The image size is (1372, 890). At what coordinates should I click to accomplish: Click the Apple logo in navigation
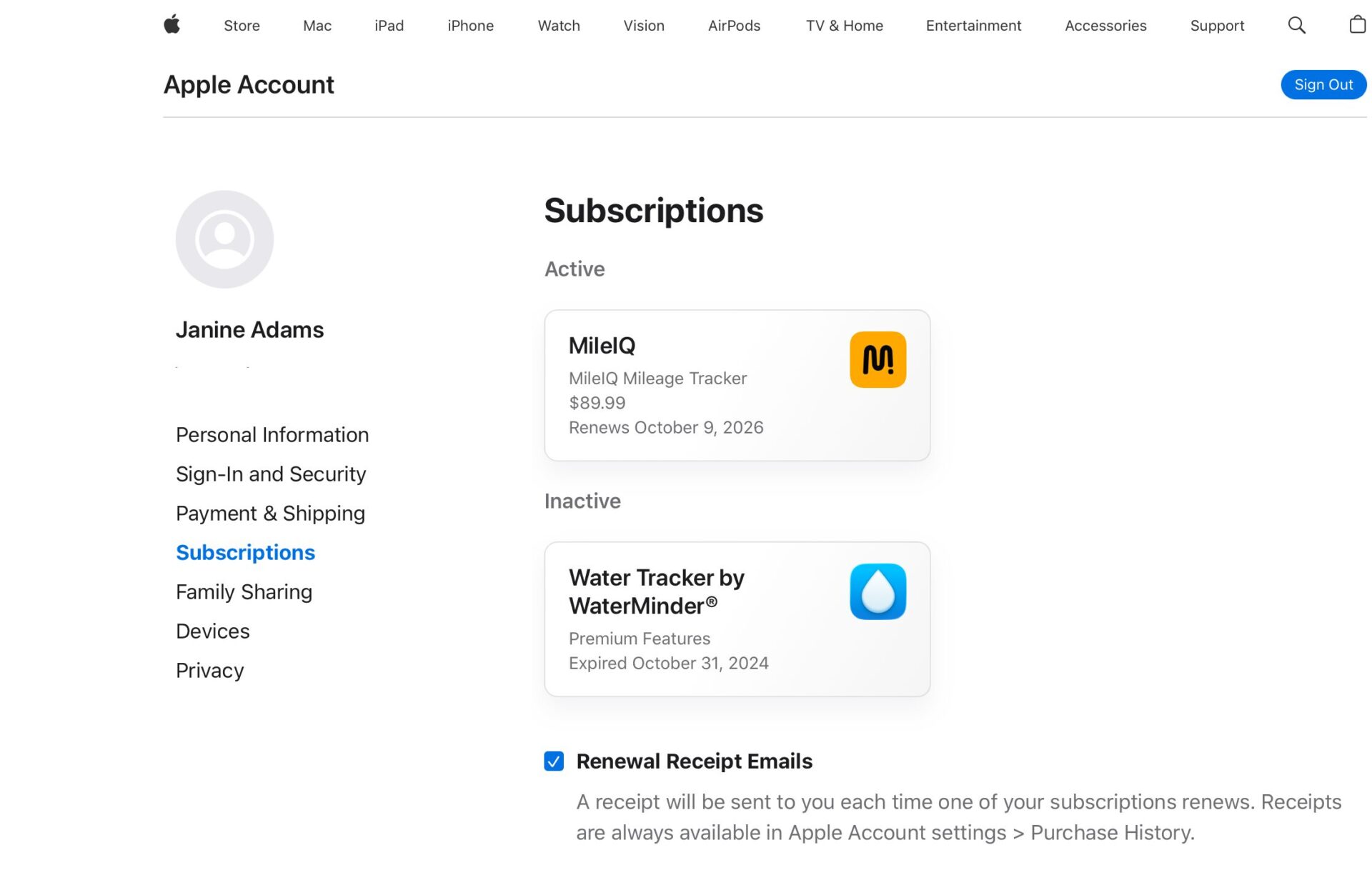pyautogui.click(x=171, y=25)
